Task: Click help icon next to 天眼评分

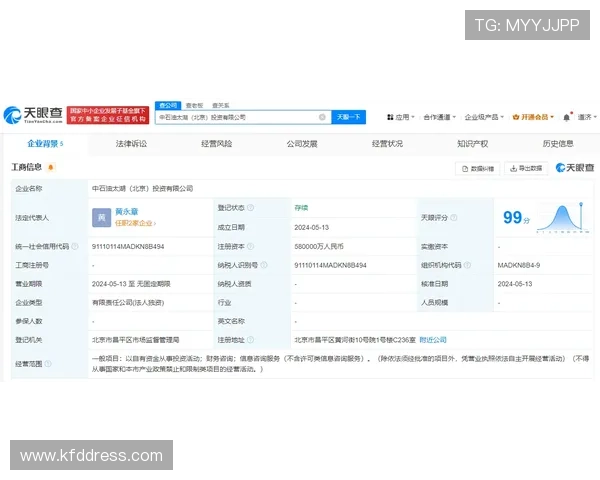Action: (x=453, y=217)
